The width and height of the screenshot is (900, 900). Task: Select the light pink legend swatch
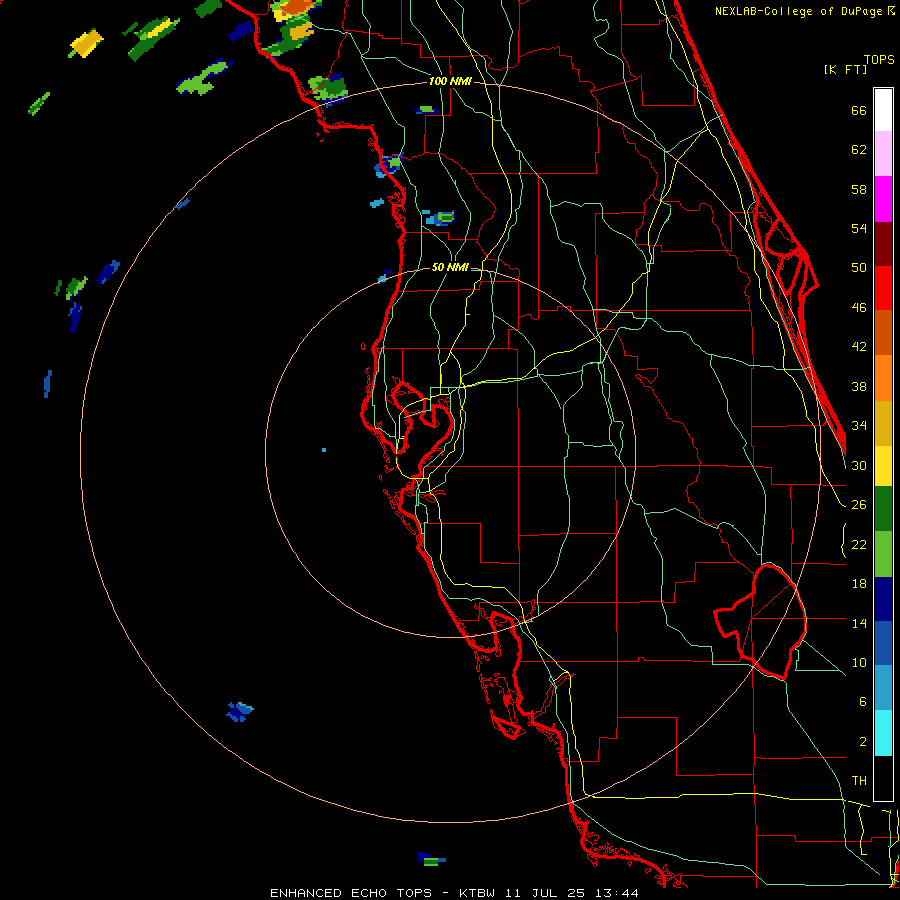883,154
